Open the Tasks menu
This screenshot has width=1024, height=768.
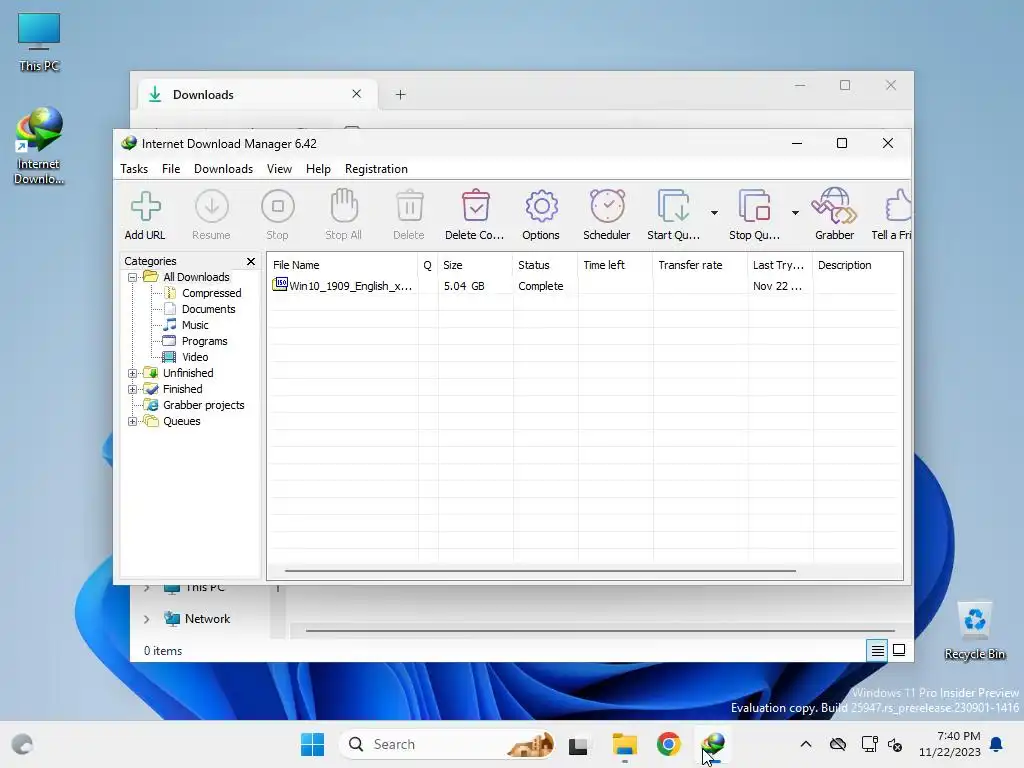(x=134, y=169)
